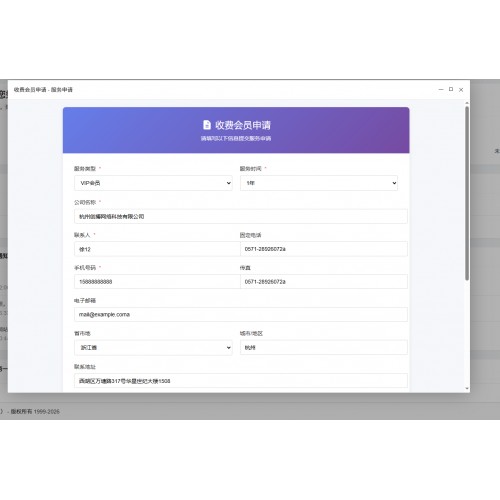Expand the province dropdown showing 浙江省
The height and width of the screenshot is (500, 500).
point(153,348)
